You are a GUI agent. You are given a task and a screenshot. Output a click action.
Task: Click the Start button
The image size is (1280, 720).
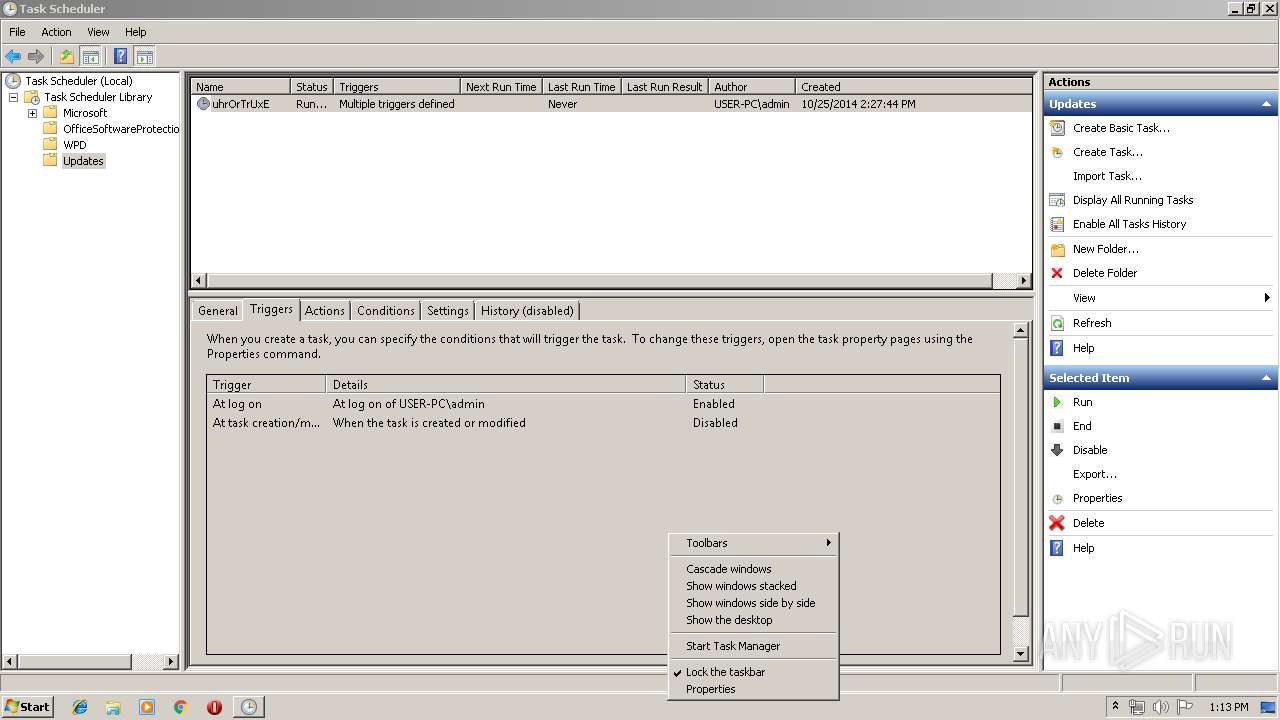[x=27, y=707]
